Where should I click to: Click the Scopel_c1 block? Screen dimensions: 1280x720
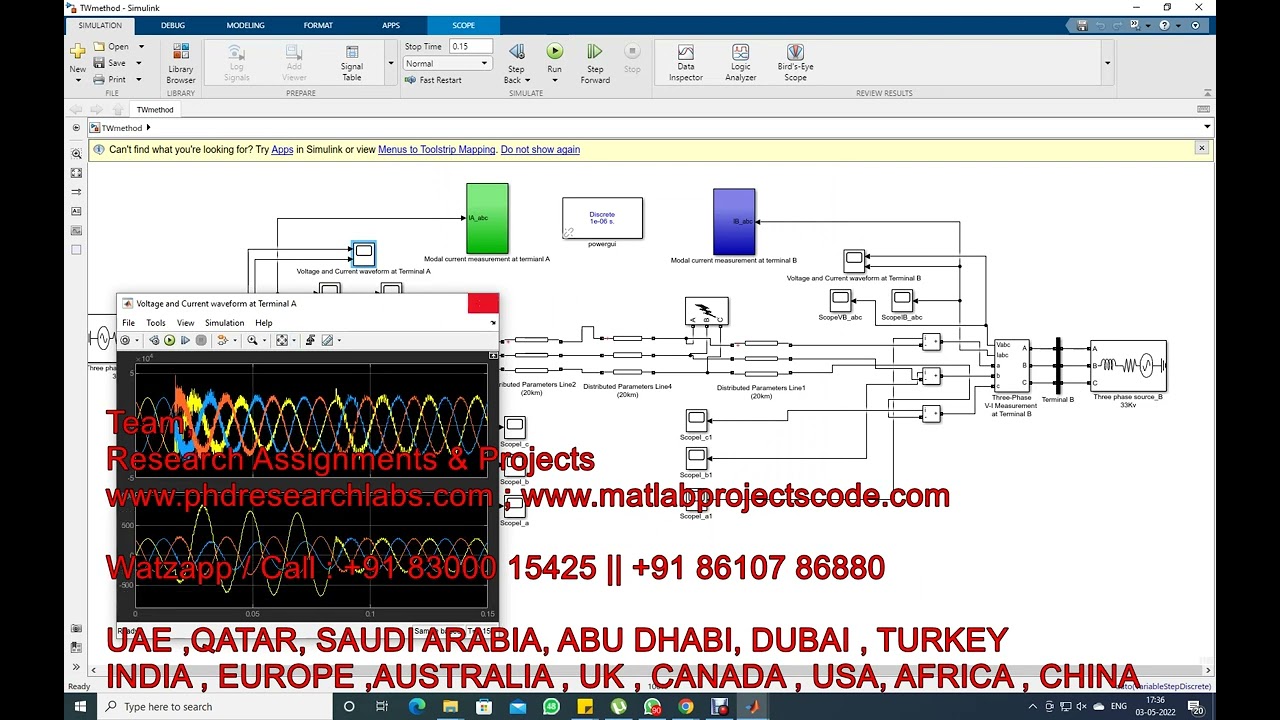pos(696,419)
